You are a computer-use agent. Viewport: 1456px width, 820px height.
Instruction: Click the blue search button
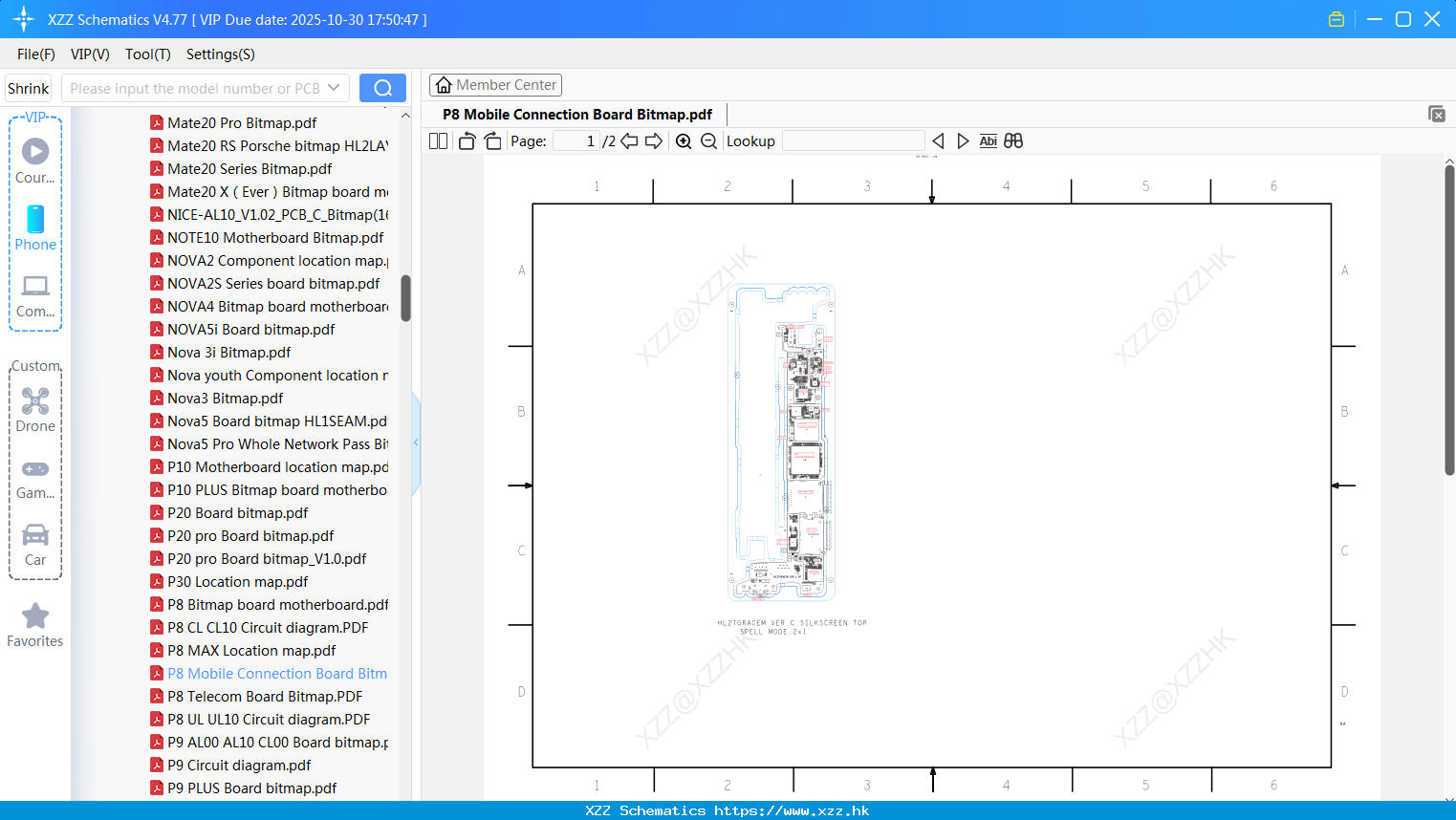[x=382, y=88]
